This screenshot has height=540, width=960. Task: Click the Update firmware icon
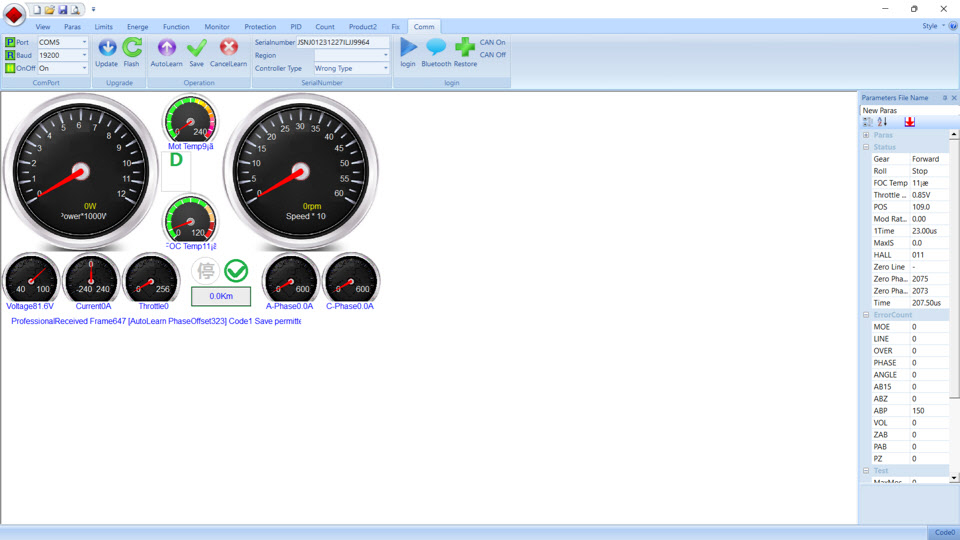107,48
